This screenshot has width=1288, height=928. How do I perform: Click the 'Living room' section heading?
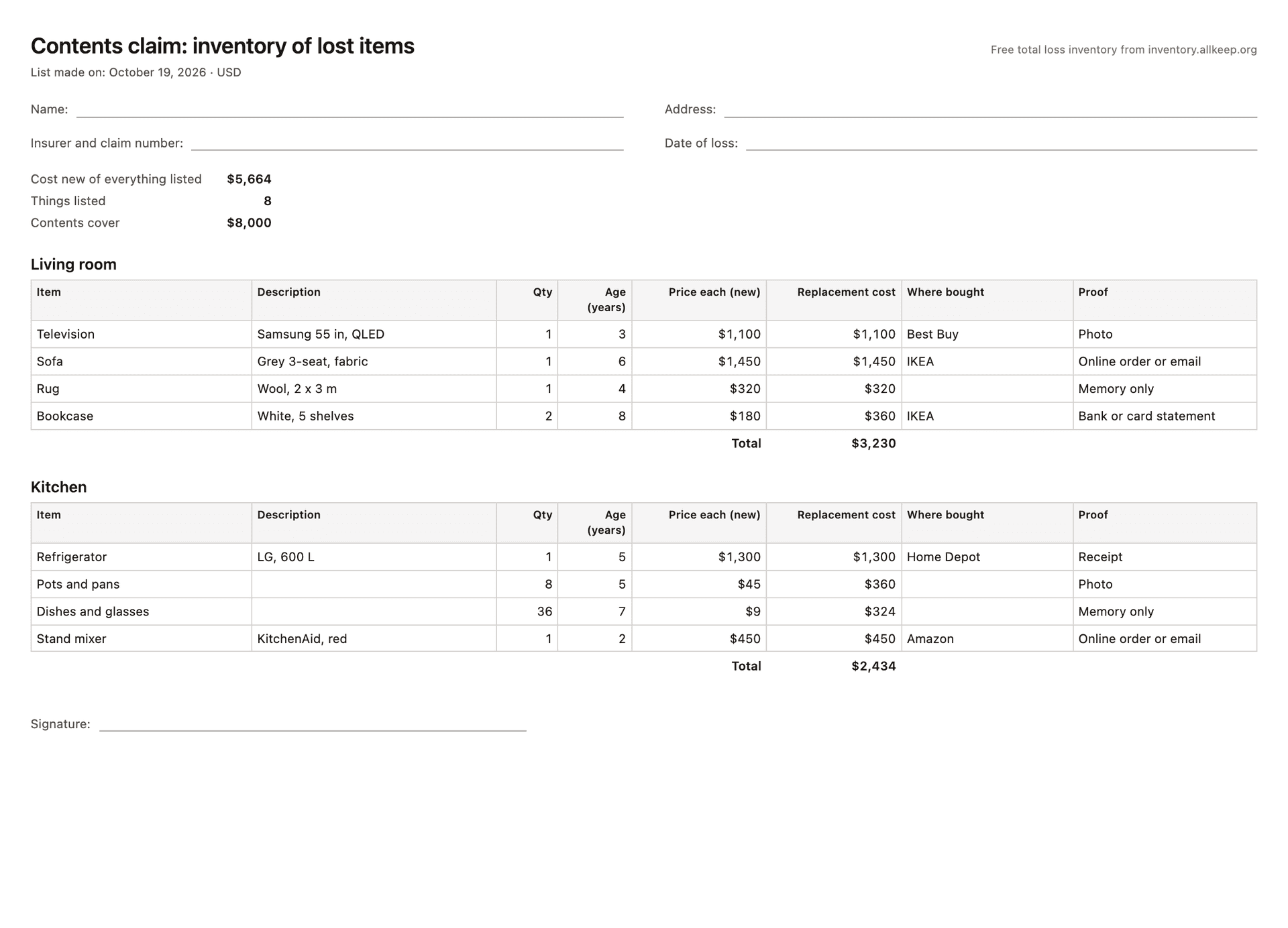point(74,264)
